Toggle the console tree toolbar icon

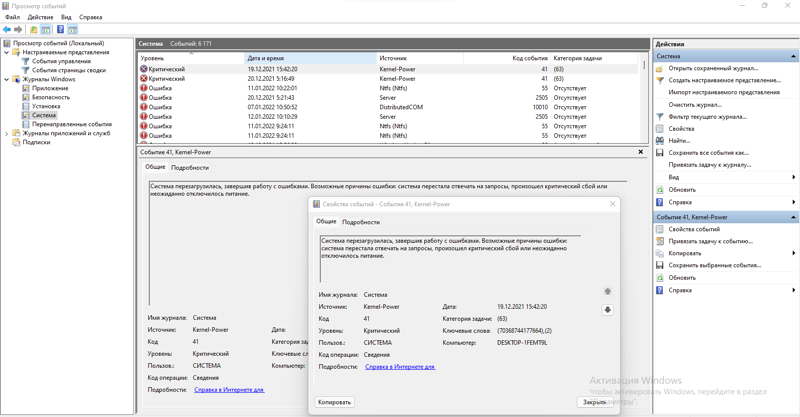[x=46, y=30]
